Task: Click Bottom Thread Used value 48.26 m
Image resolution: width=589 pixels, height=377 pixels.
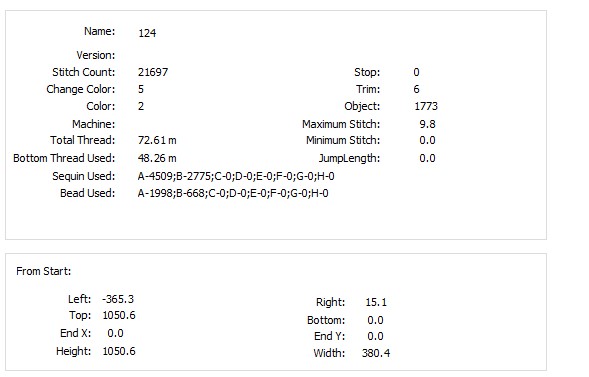Action: click(157, 158)
